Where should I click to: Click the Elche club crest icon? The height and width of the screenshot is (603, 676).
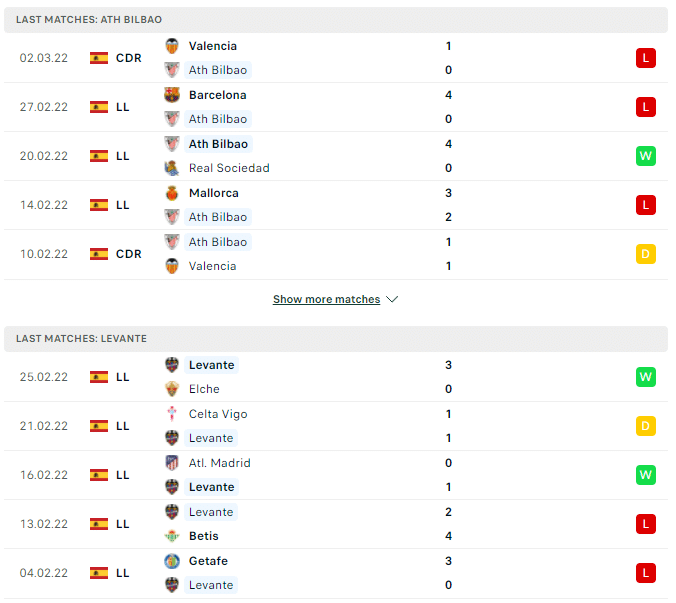coord(172,389)
